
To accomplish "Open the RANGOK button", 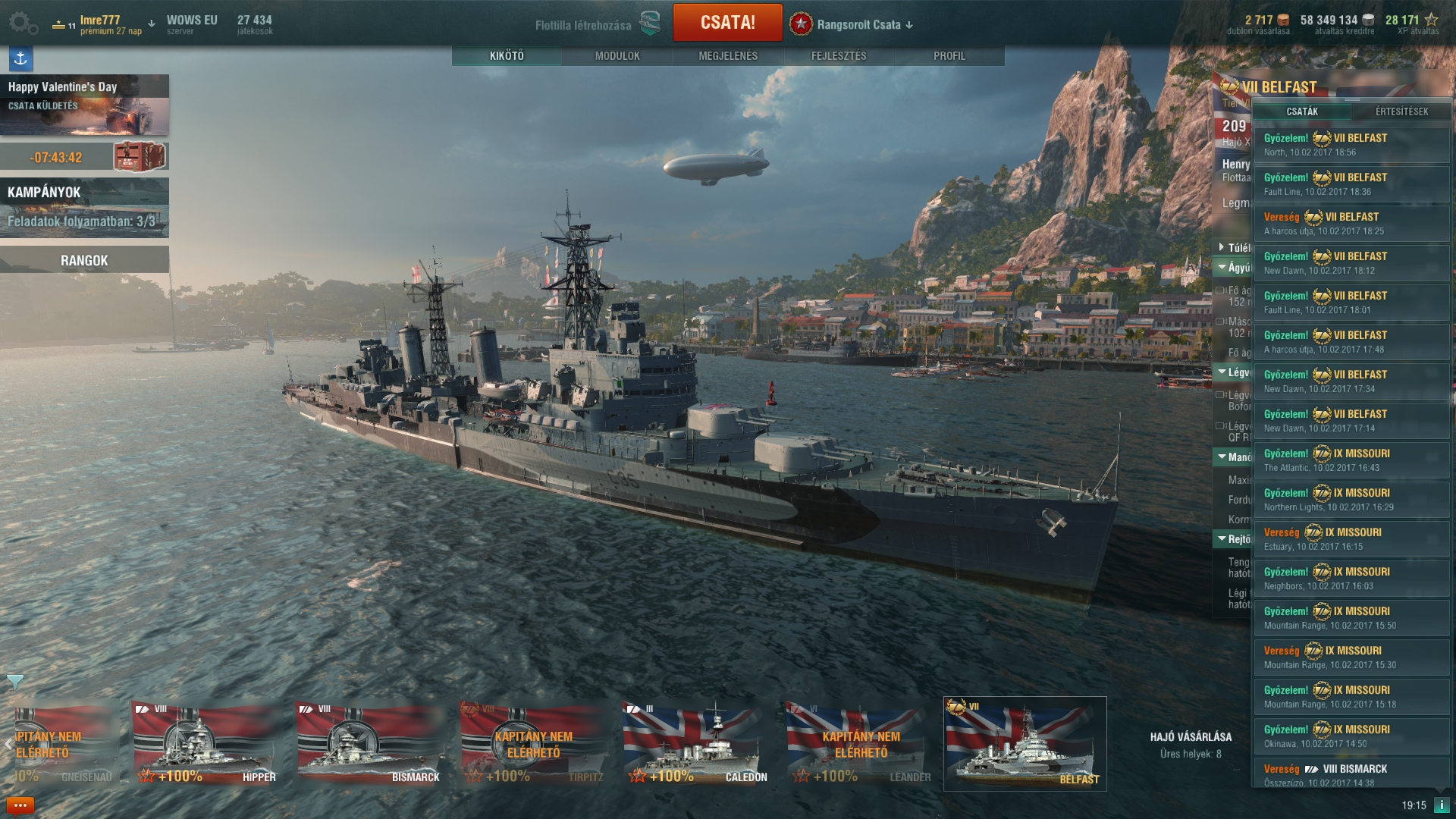I will click(84, 260).
